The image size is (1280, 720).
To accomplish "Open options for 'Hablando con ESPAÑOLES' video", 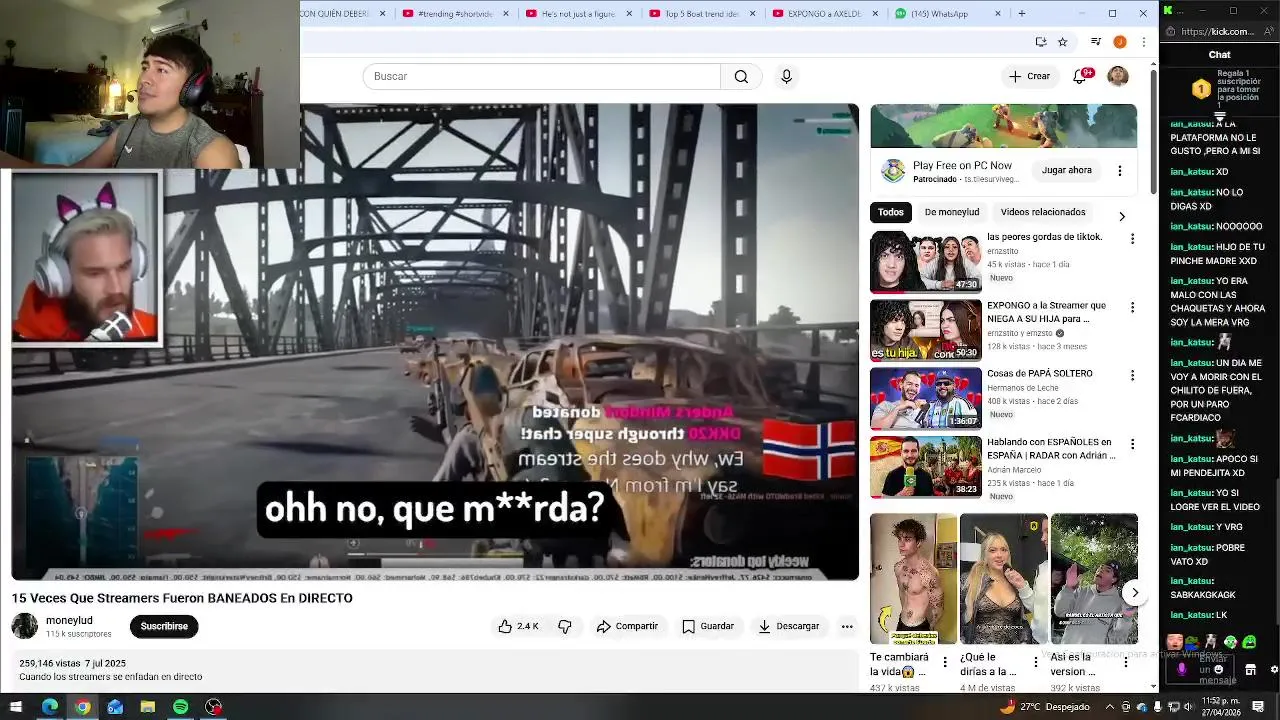I will coord(1132,443).
